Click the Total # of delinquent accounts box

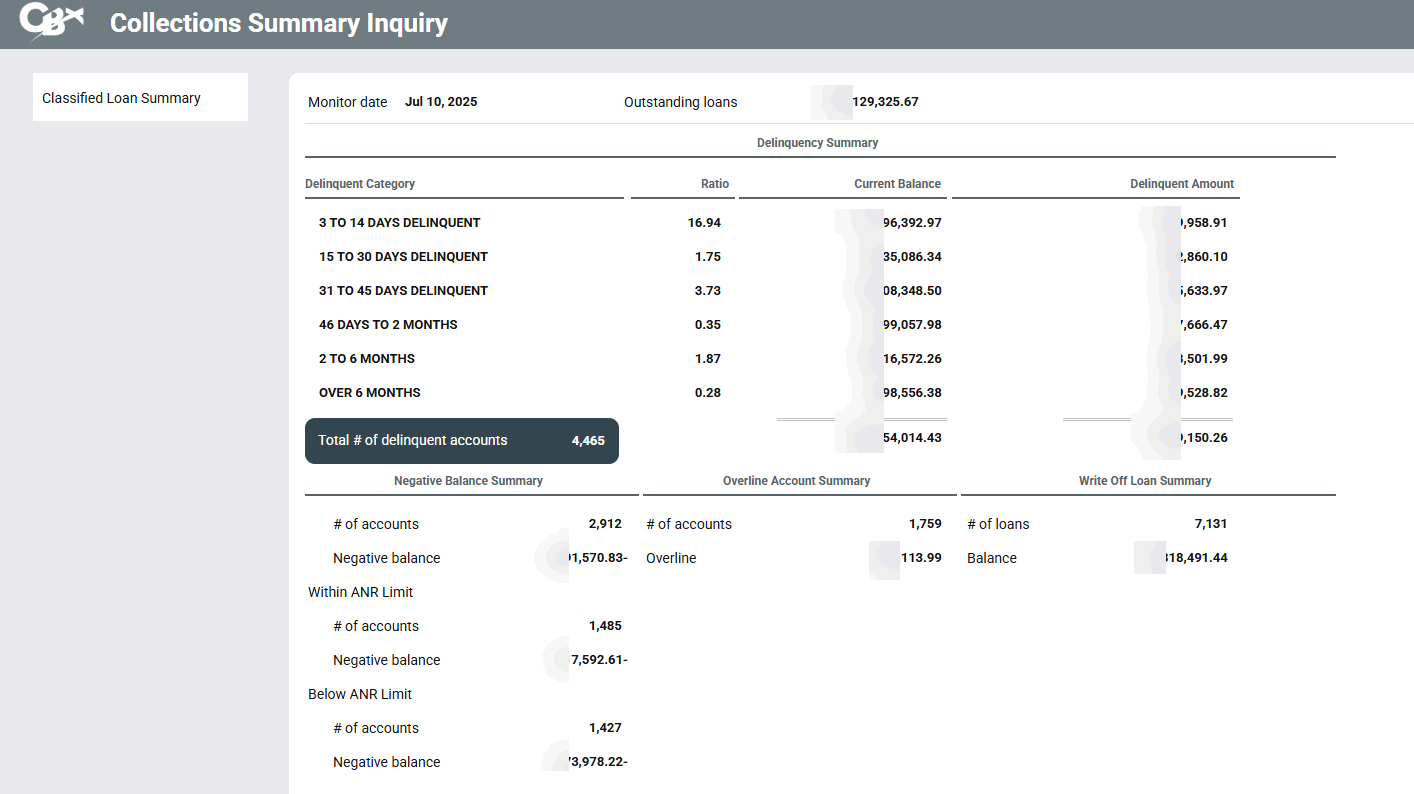pos(461,441)
